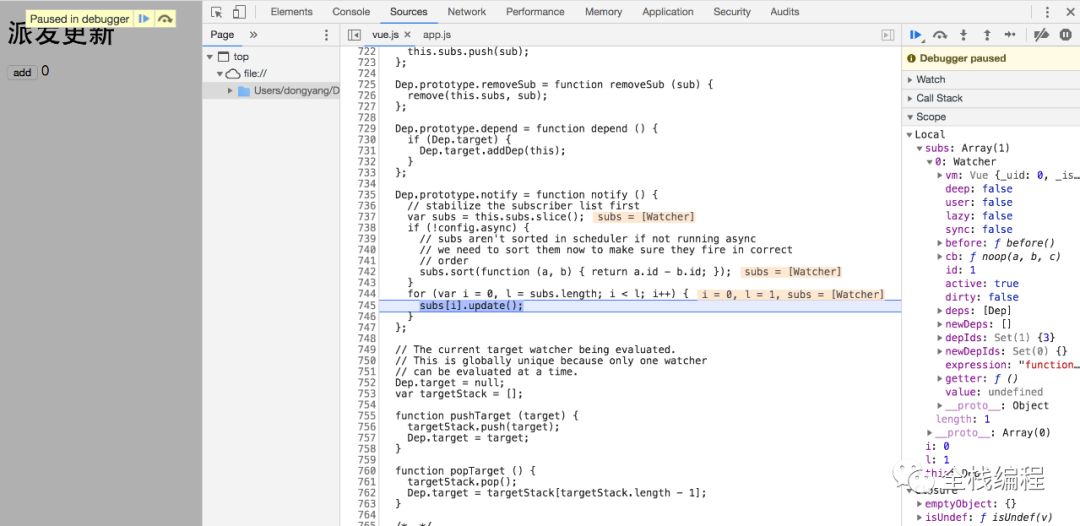The width and height of the screenshot is (1080, 526).
Task: Step over next function call
Action: pyautogui.click(x=940, y=34)
